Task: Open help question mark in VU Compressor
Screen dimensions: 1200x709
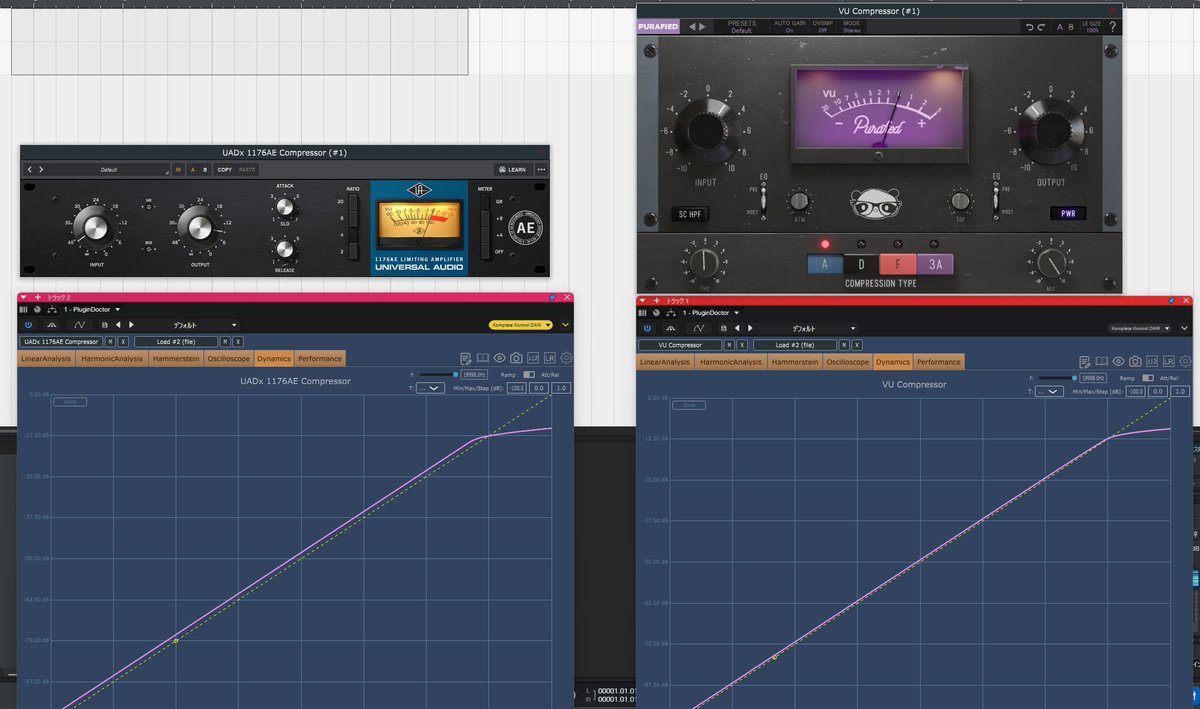Action: 1112,27
